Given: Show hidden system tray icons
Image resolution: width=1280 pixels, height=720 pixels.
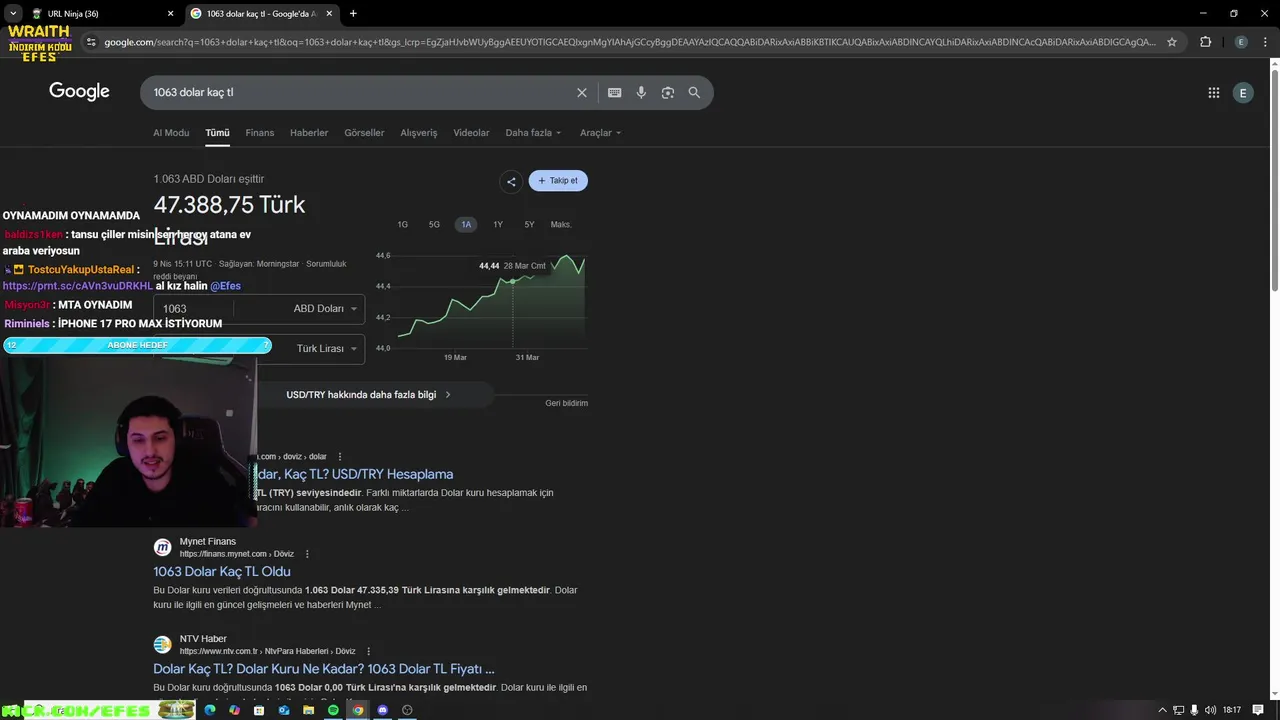Looking at the screenshot, I should point(1162,710).
